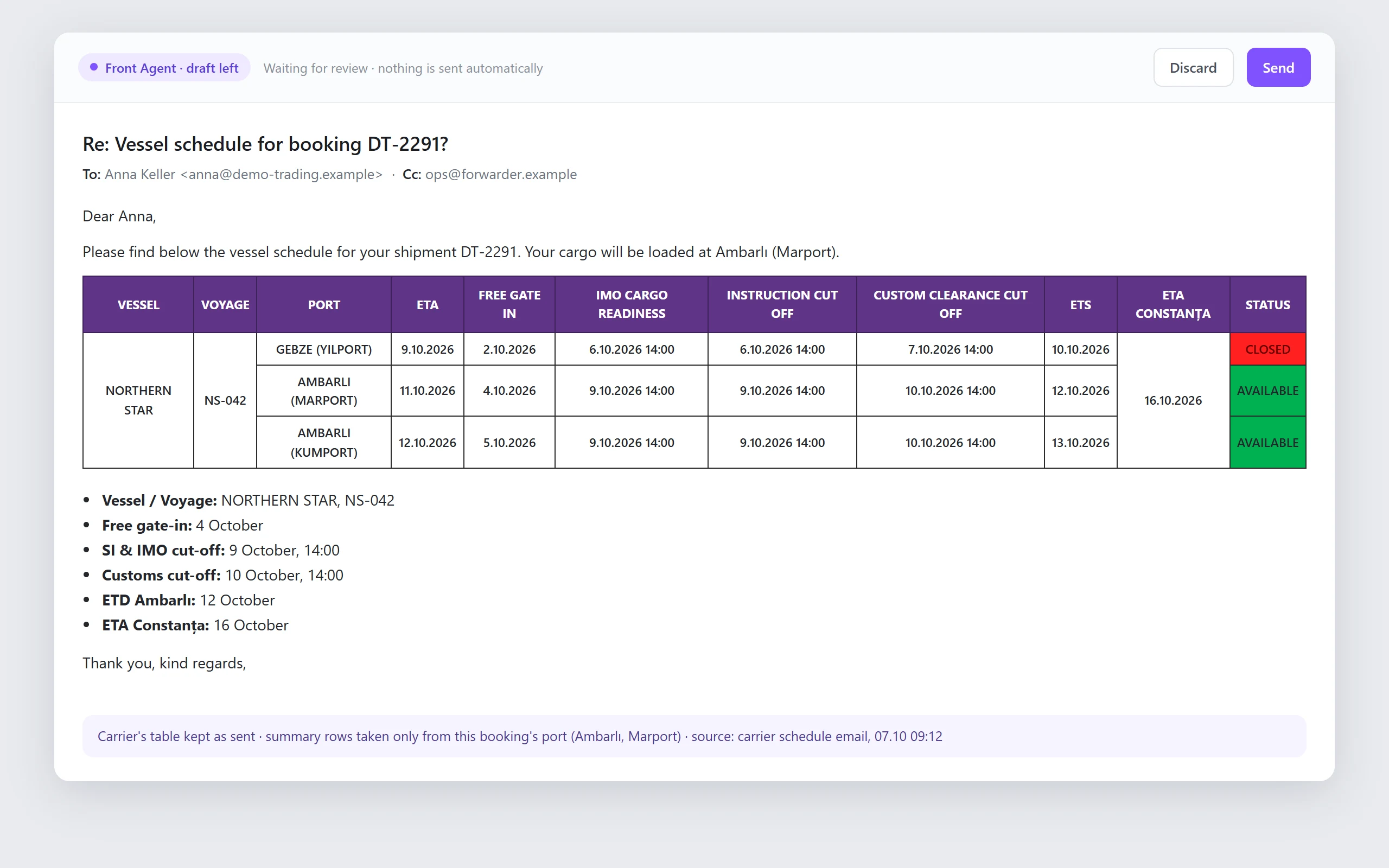Click the IMO CARGO READINESS header
This screenshot has width=1389, height=868.
(632, 304)
